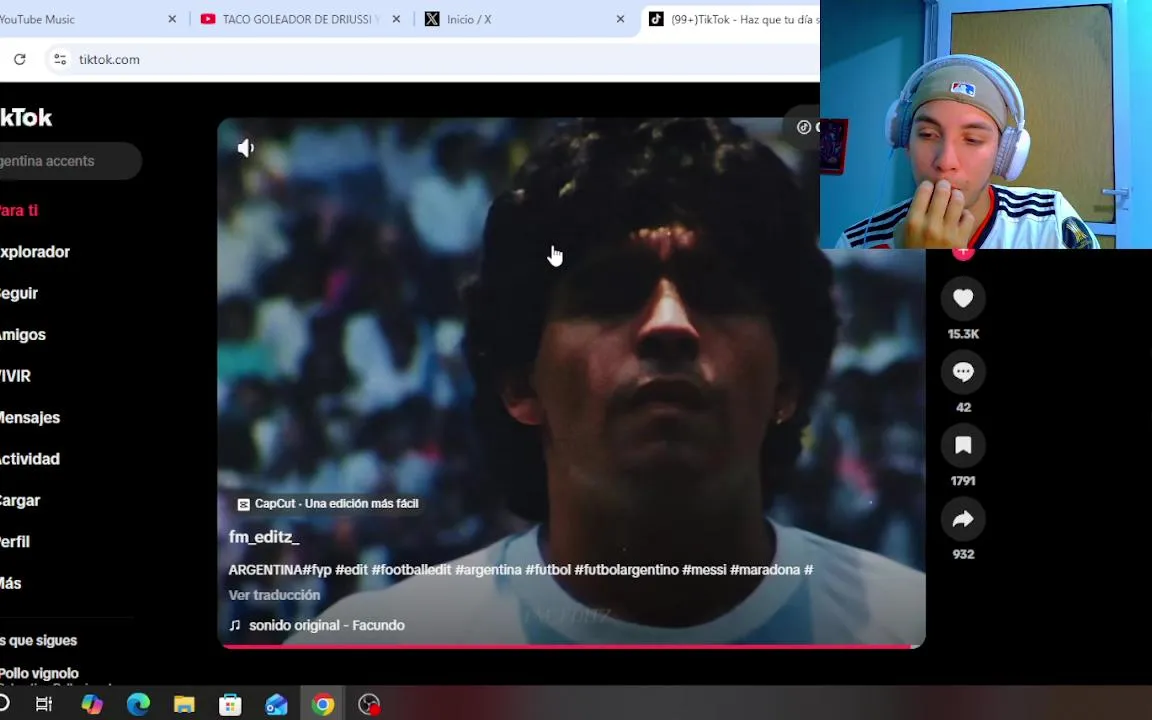Open site information icon in address bar
Image resolution: width=1152 pixels, height=720 pixels.
point(60,60)
